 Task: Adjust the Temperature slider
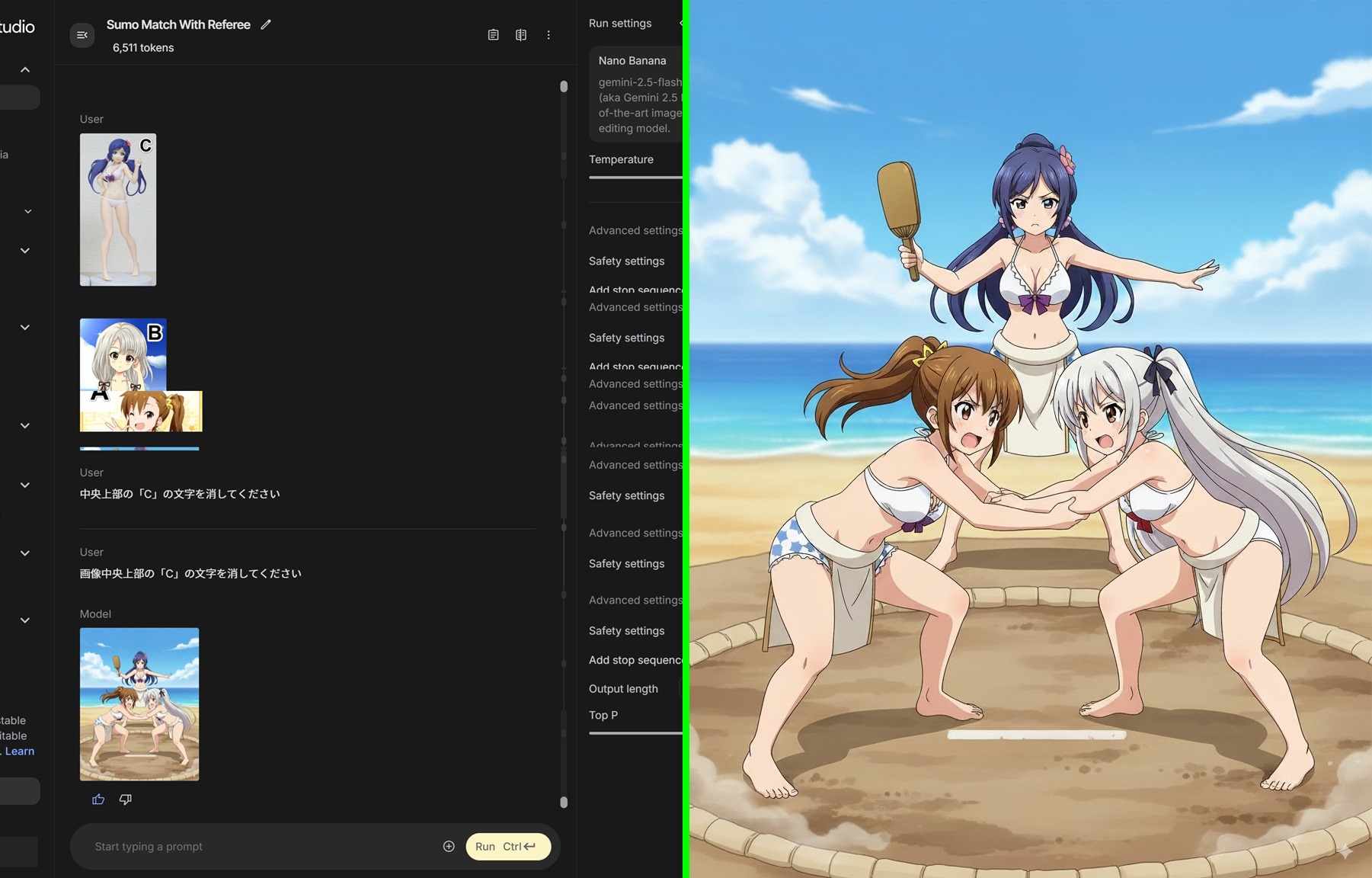[x=635, y=178]
